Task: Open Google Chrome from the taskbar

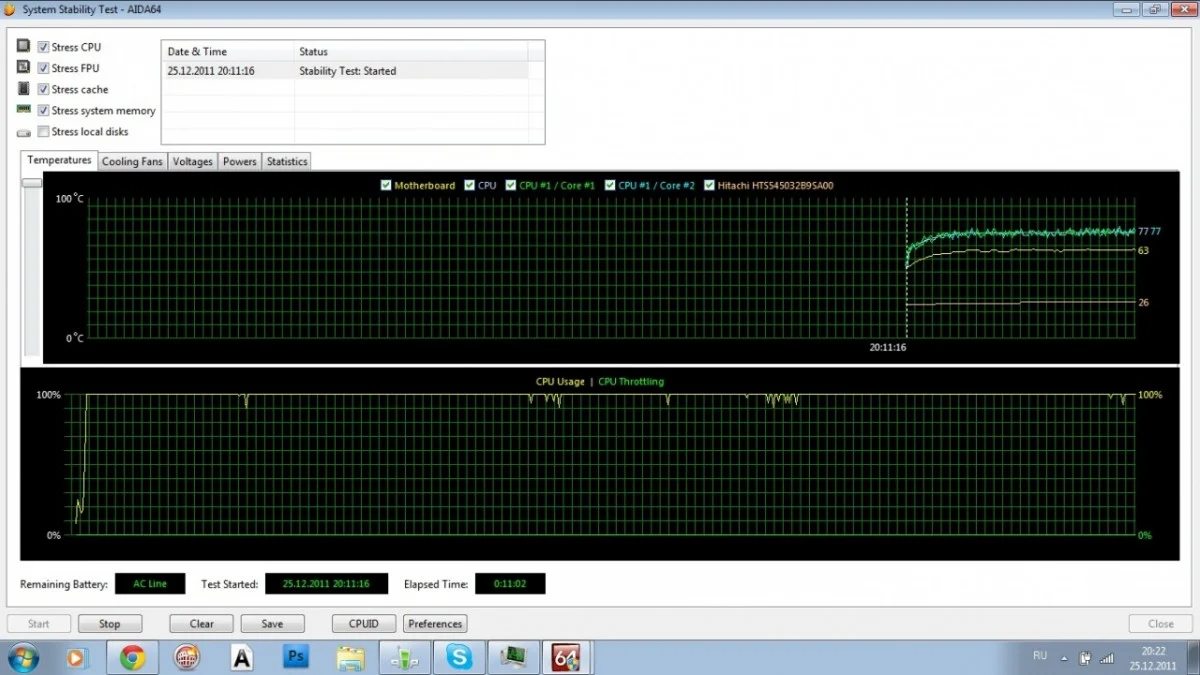Action: pyautogui.click(x=132, y=658)
